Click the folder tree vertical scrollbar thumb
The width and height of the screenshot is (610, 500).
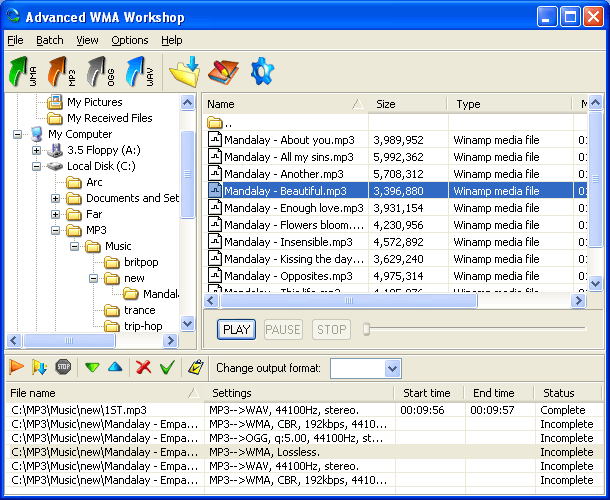click(x=188, y=174)
